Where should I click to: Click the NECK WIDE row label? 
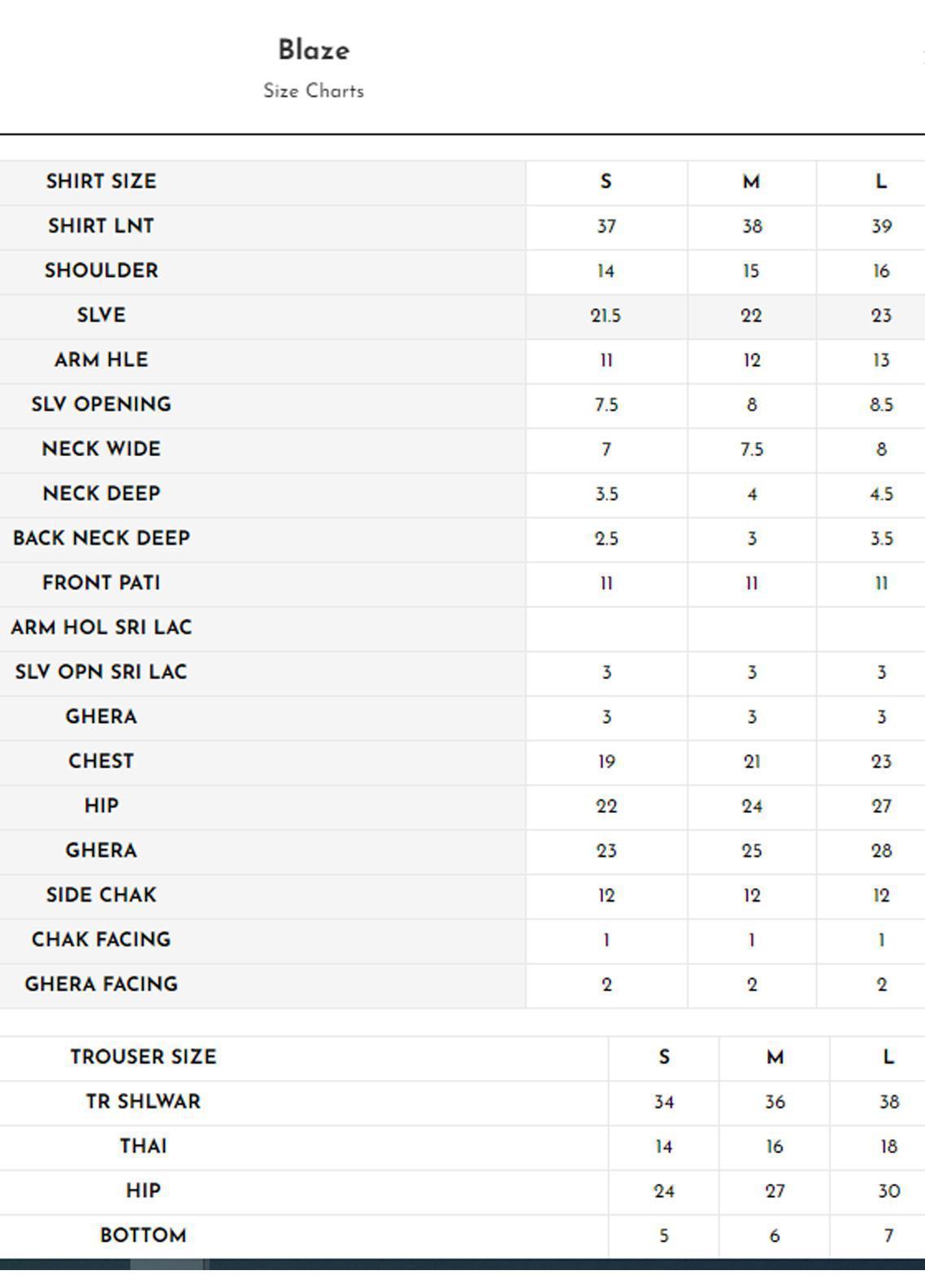click(x=101, y=449)
